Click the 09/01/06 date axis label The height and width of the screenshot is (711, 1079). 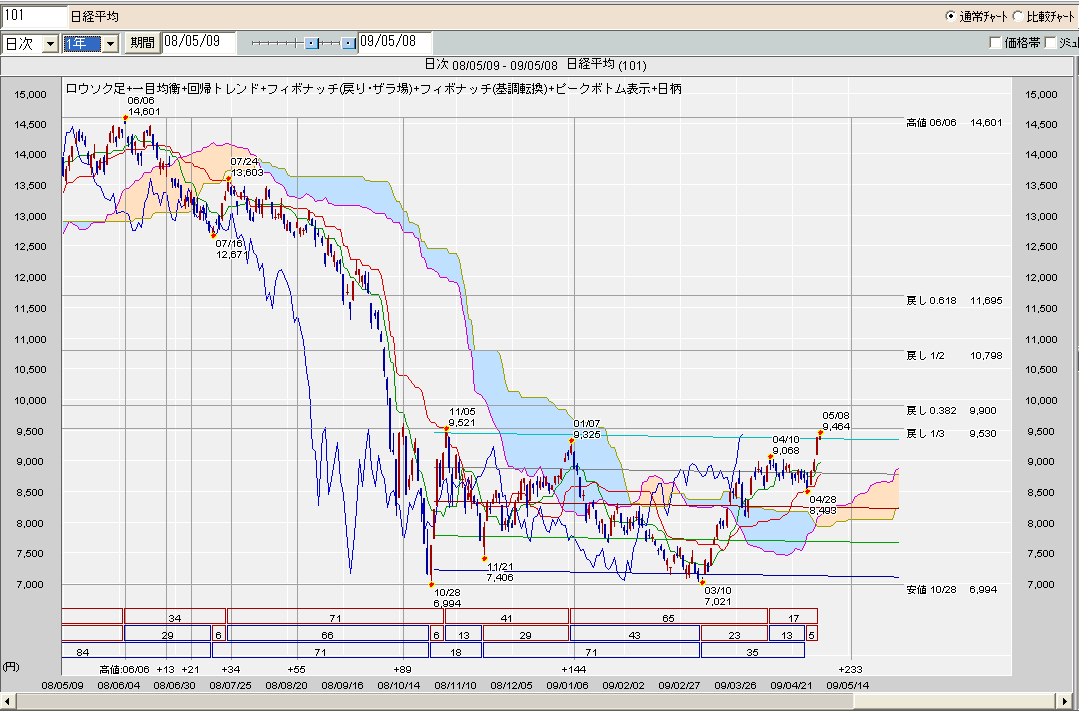click(x=568, y=686)
